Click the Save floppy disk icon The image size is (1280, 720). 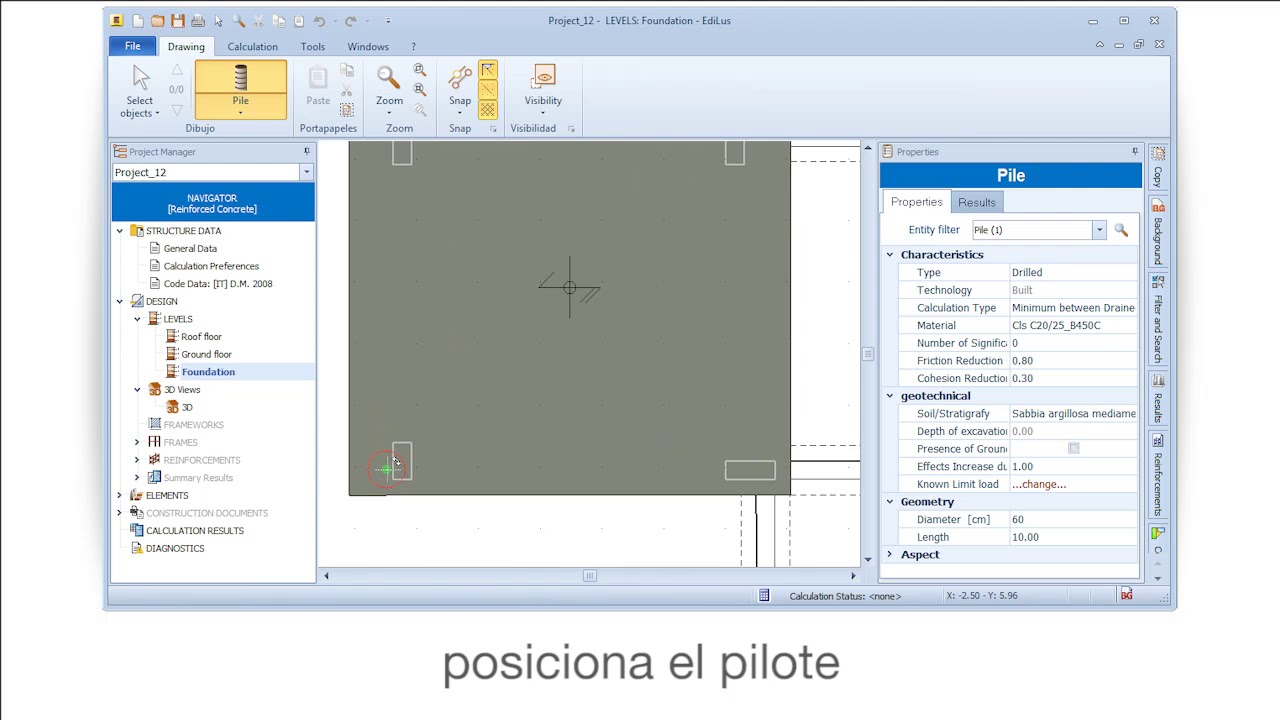(177, 20)
